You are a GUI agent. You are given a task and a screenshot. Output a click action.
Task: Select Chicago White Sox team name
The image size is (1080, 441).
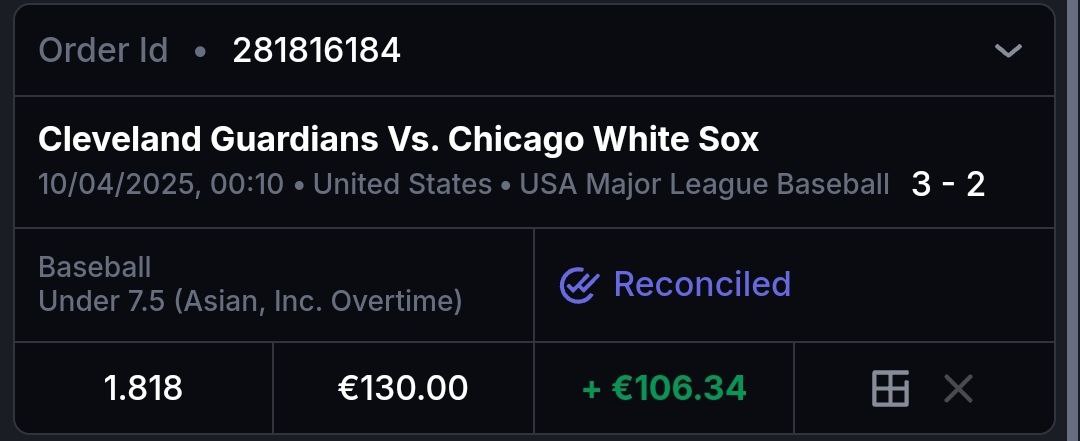[603, 140]
